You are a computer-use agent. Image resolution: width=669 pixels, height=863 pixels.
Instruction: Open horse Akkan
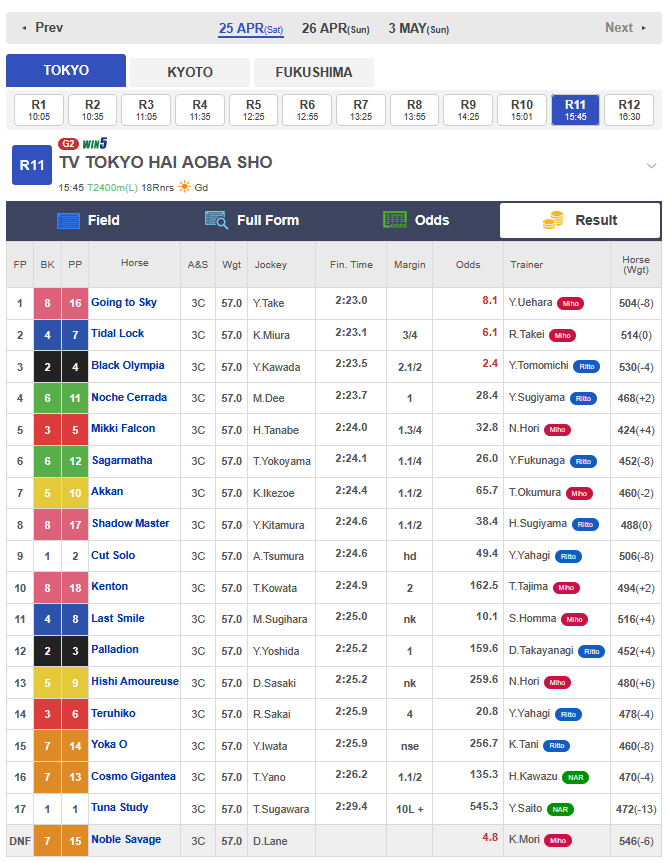point(107,491)
